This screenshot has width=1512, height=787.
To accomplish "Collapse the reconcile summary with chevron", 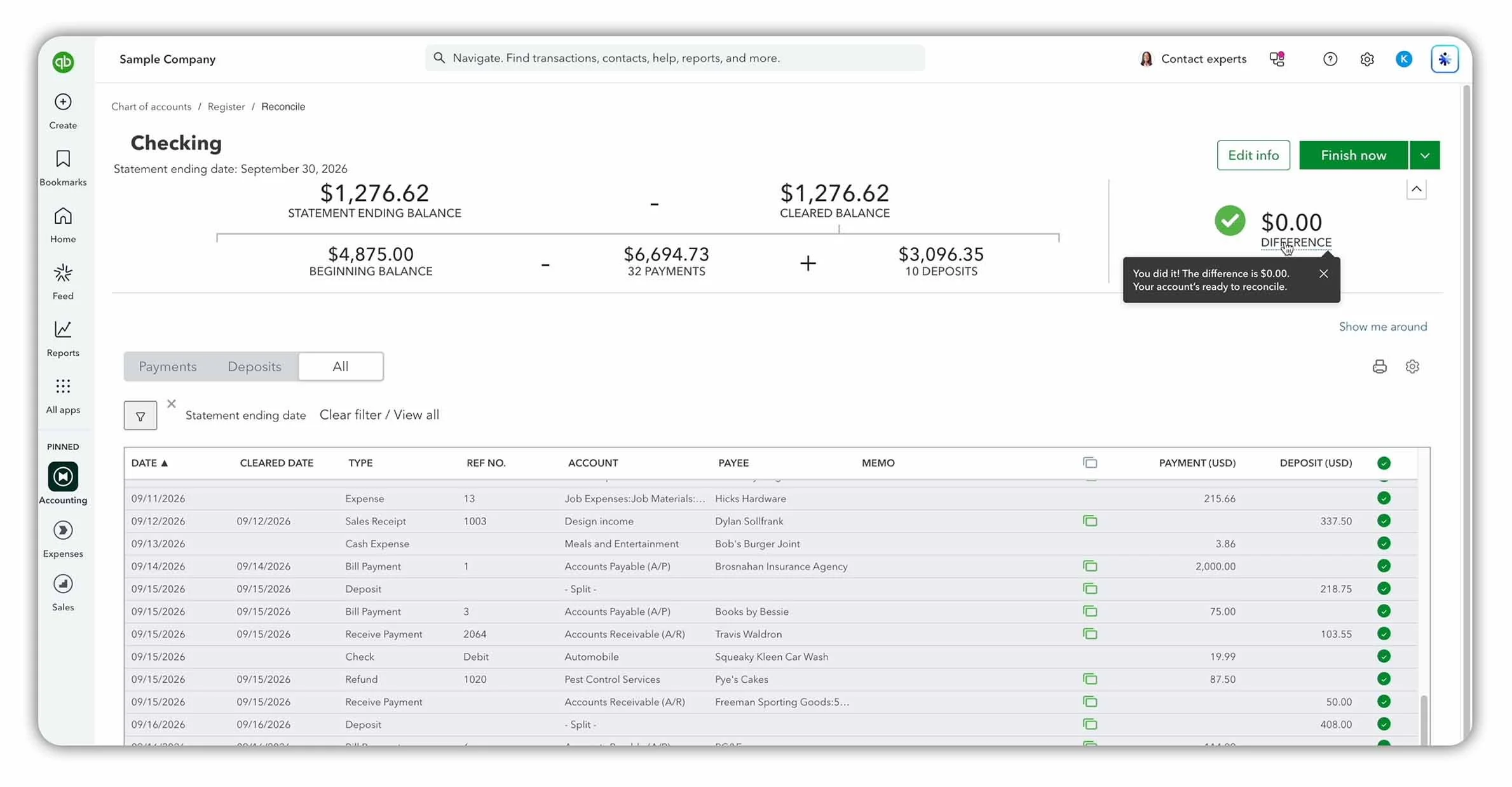I will [1416, 189].
